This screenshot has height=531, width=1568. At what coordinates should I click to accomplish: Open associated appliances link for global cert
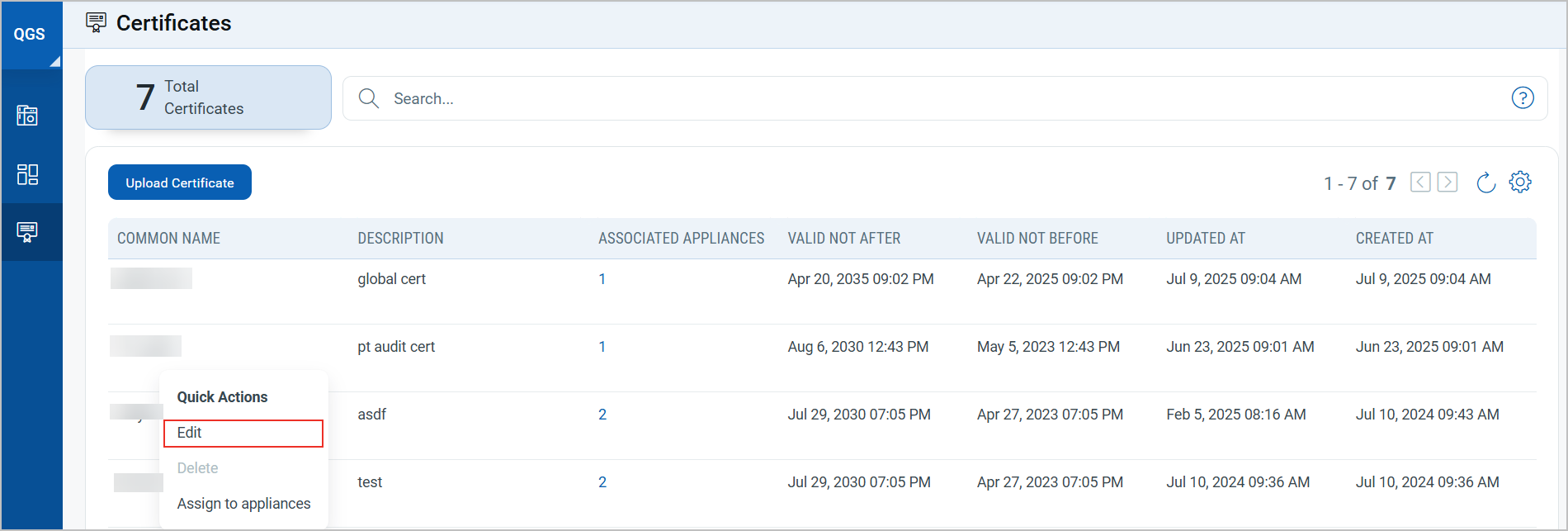pos(602,279)
